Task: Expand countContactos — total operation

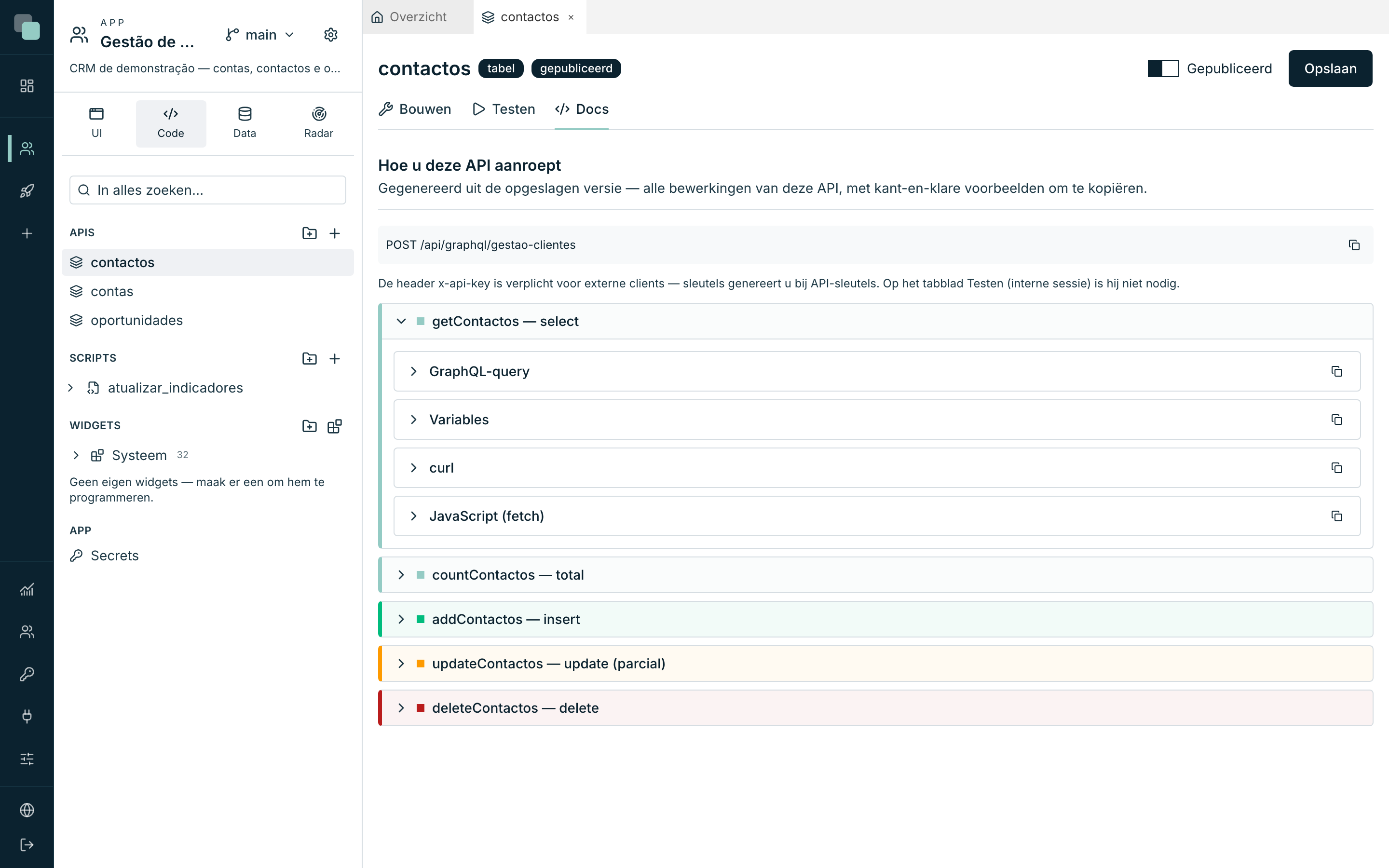Action: pyautogui.click(x=875, y=575)
